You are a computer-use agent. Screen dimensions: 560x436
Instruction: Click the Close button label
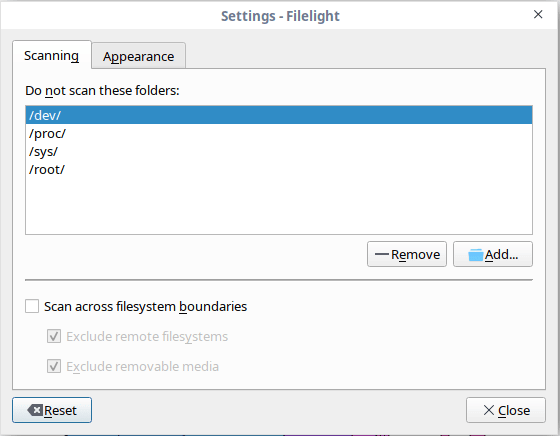coord(514,410)
